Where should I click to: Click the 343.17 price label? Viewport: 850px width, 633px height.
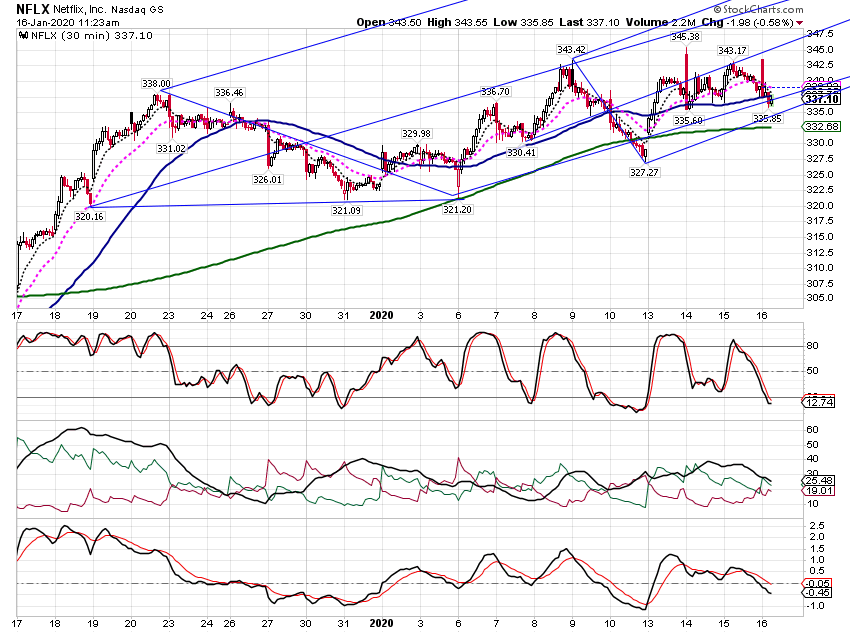pyautogui.click(x=732, y=50)
